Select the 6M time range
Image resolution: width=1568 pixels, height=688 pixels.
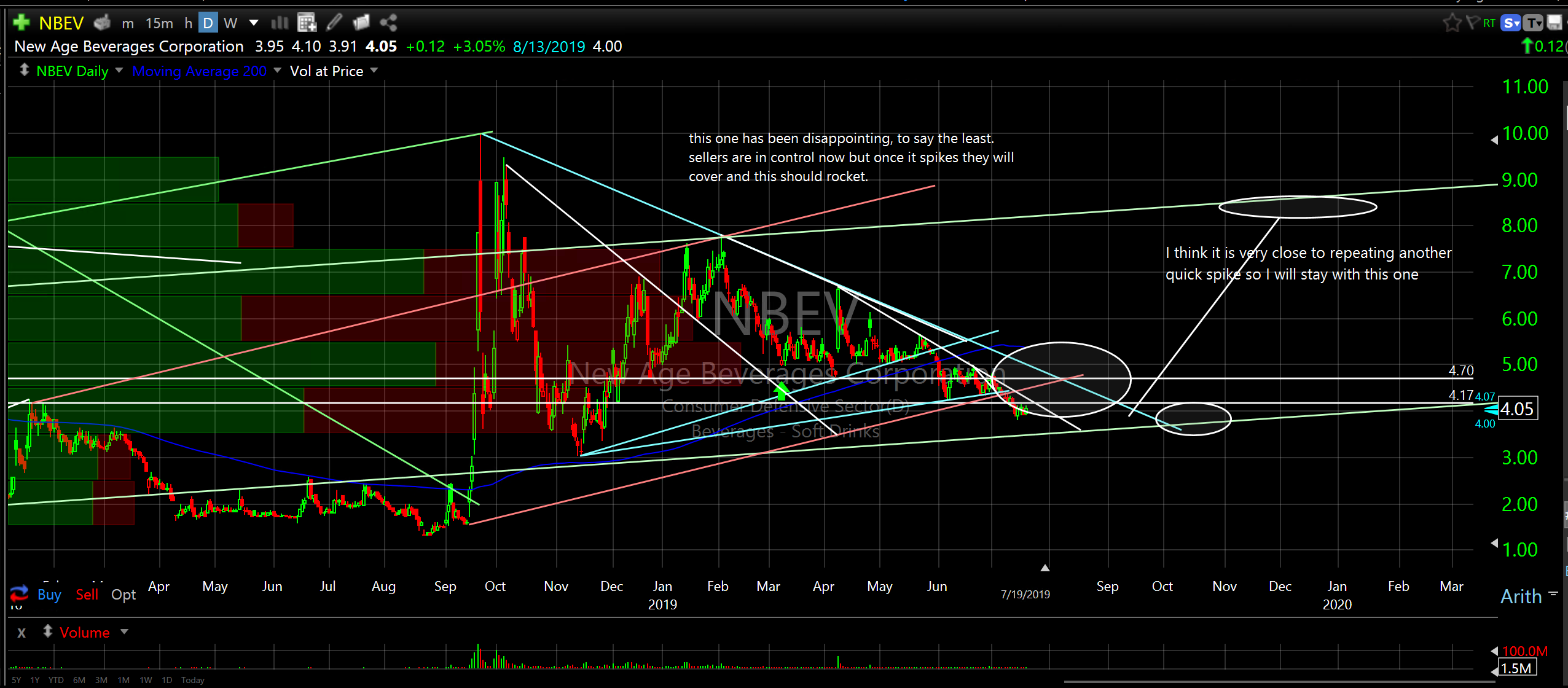(79, 680)
